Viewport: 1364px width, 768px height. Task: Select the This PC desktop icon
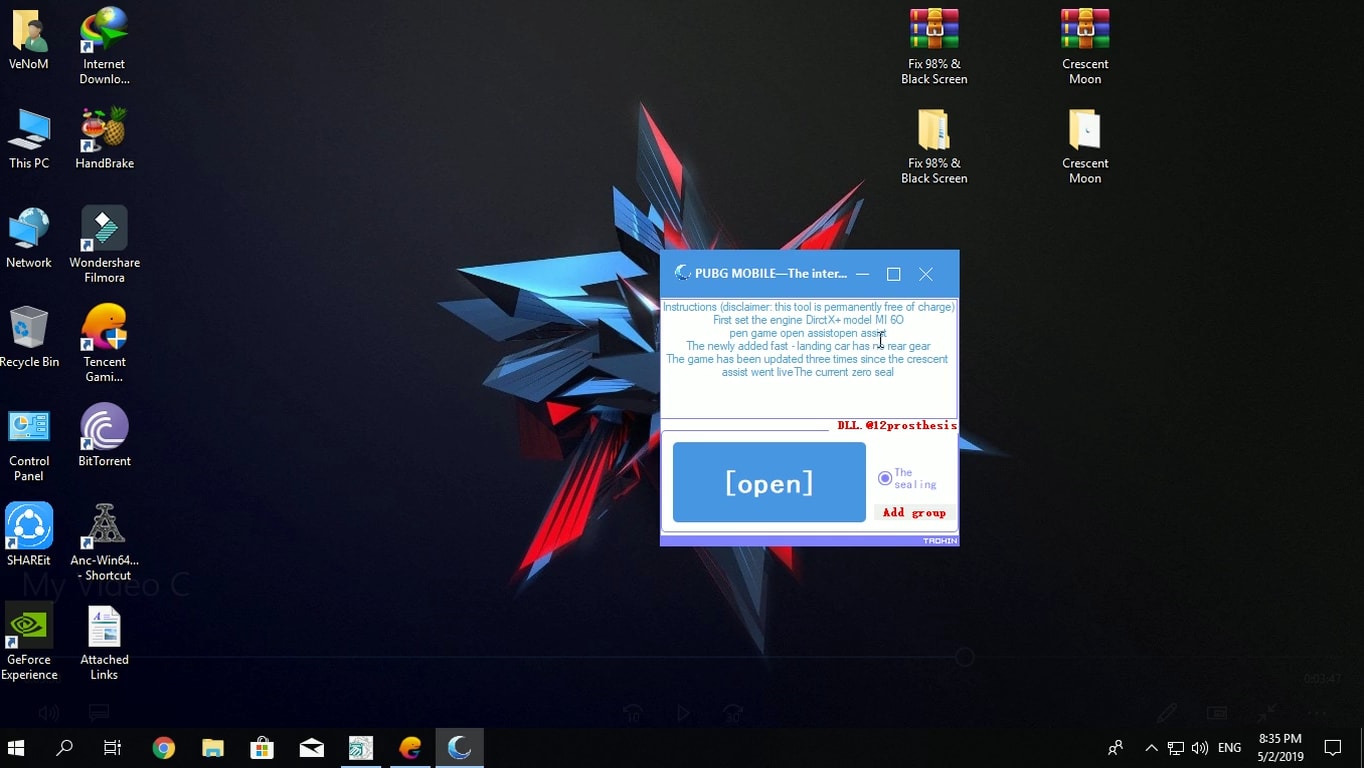coord(29,138)
